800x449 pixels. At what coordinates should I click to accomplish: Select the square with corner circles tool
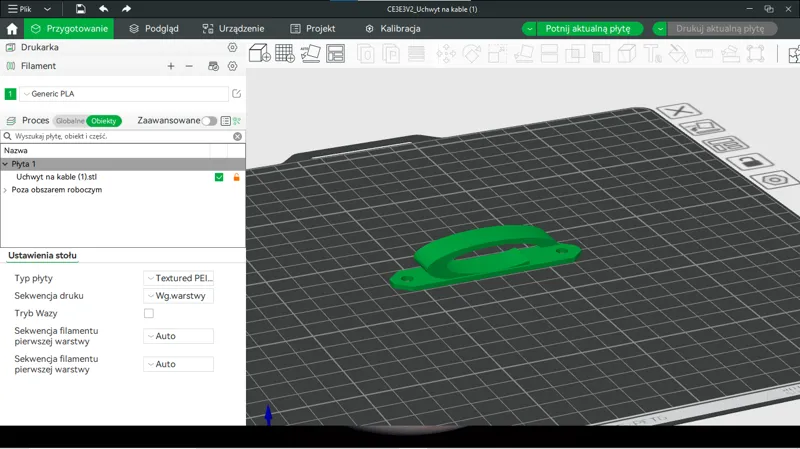click(756, 54)
